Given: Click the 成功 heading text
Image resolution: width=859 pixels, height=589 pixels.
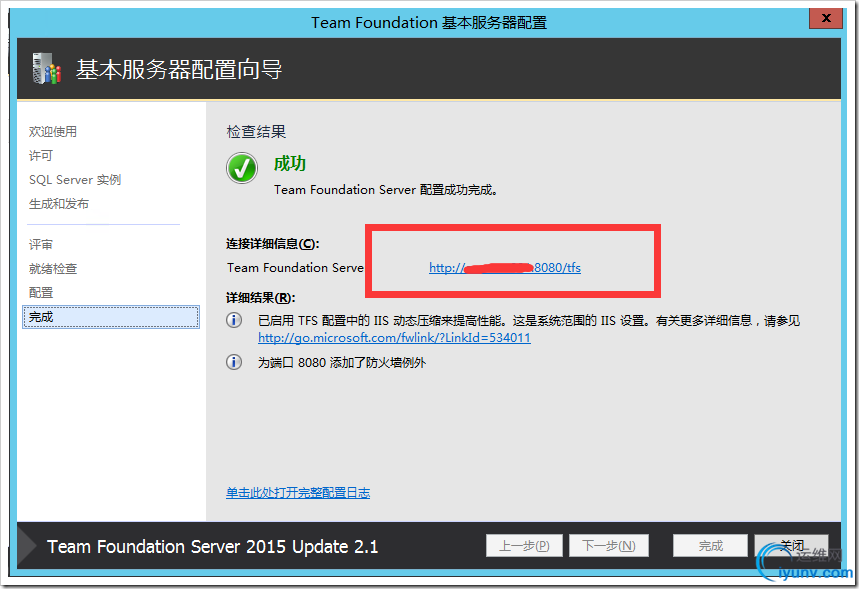Looking at the screenshot, I should coord(290,163).
